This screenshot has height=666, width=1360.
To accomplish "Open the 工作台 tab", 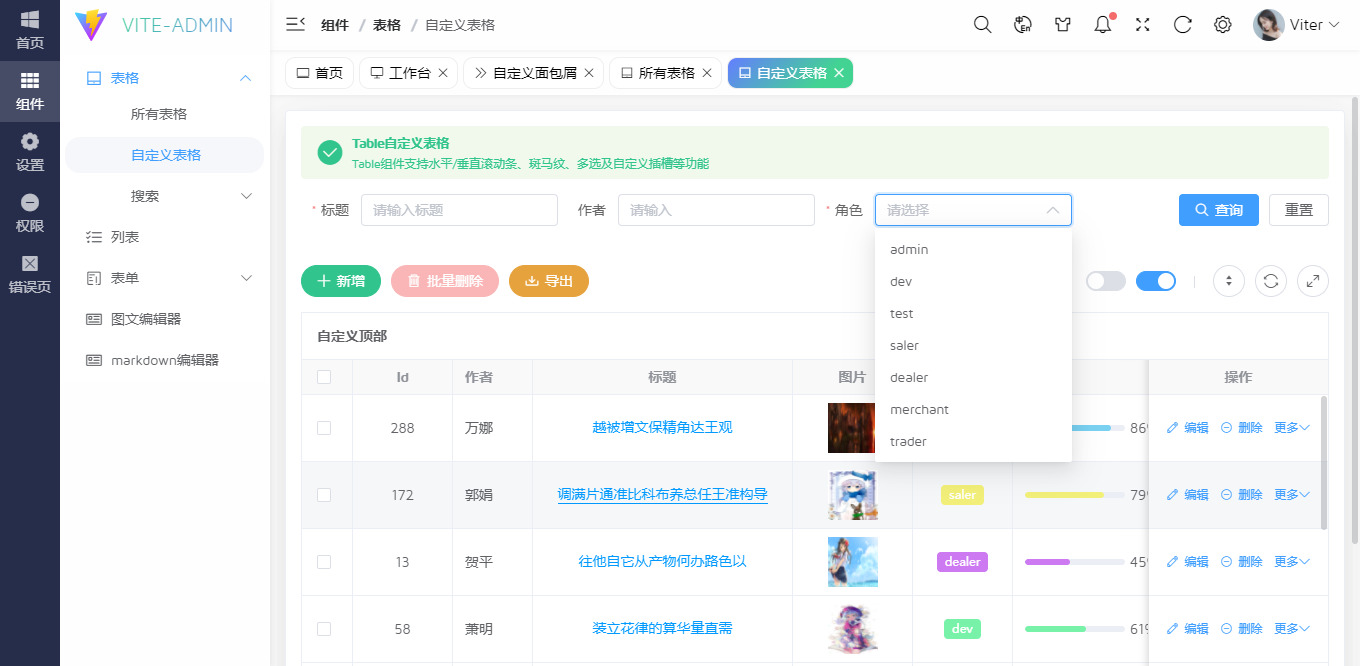I will pos(405,73).
